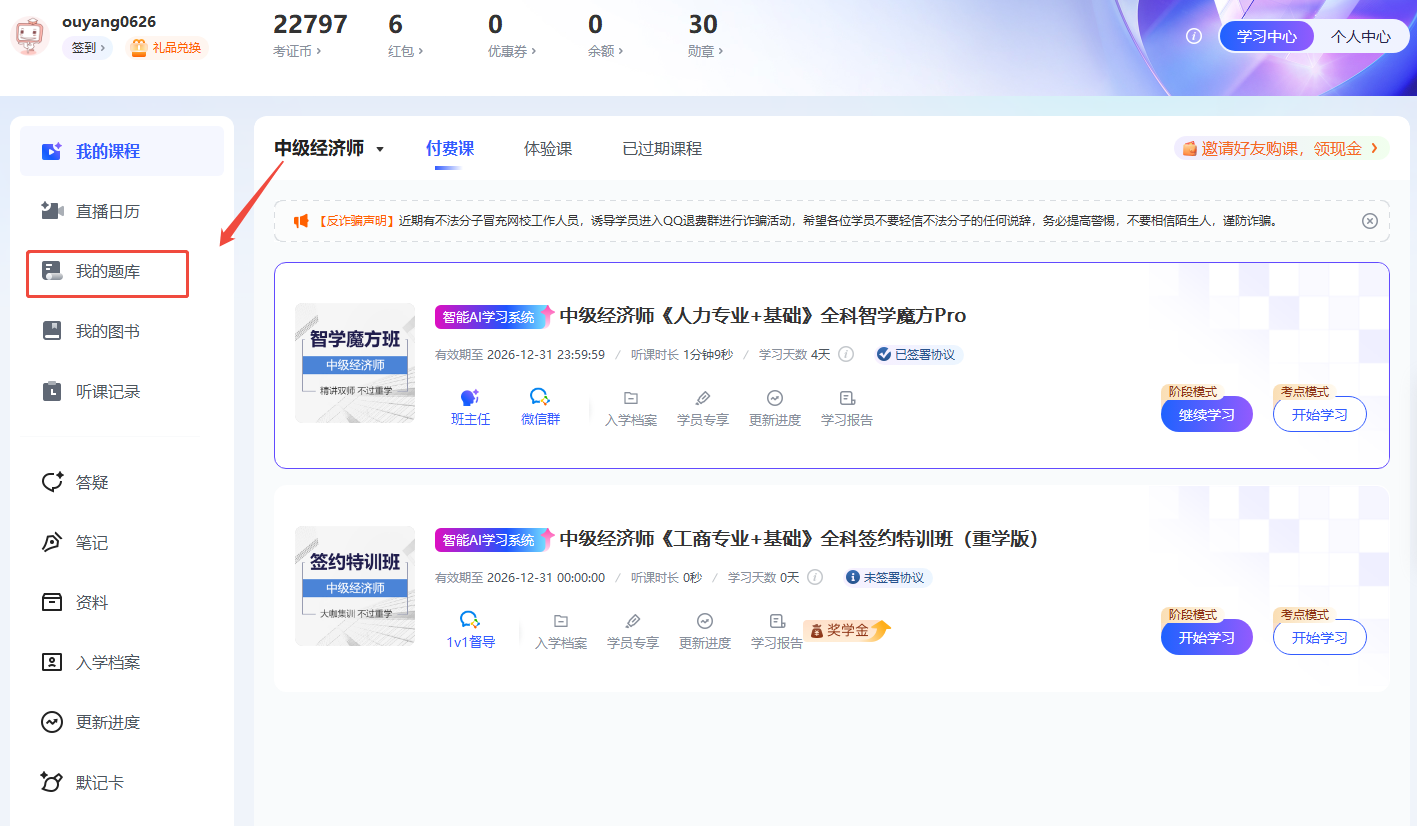The width and height of the screenshot is (1417, 826).
Task: Close the anti-fraud notice banner
Action: pos(1369,221)
